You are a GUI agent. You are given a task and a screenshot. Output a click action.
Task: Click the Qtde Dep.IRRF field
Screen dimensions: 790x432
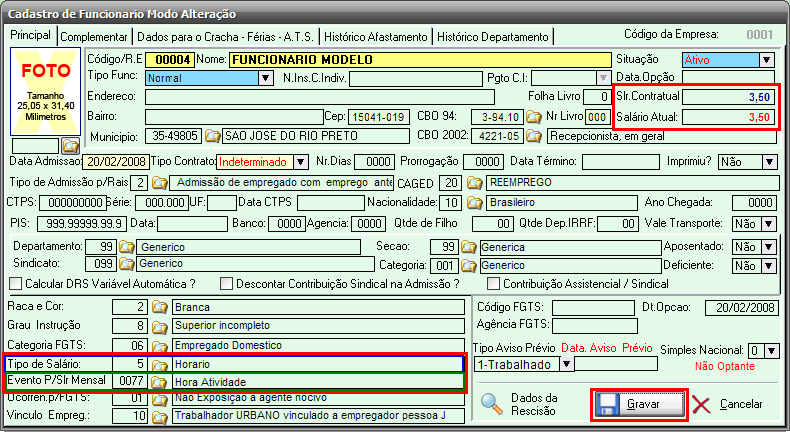(x=617, y=224)
